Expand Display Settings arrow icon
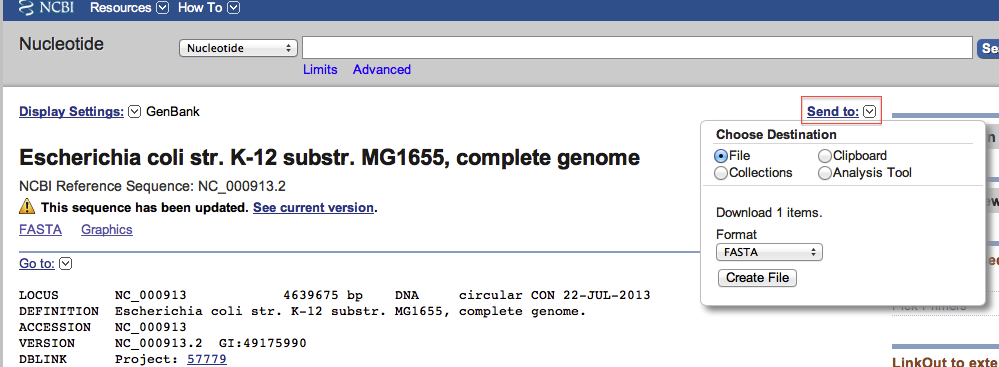The width and height of the screenshot is (999, 367). click(134, 112)
